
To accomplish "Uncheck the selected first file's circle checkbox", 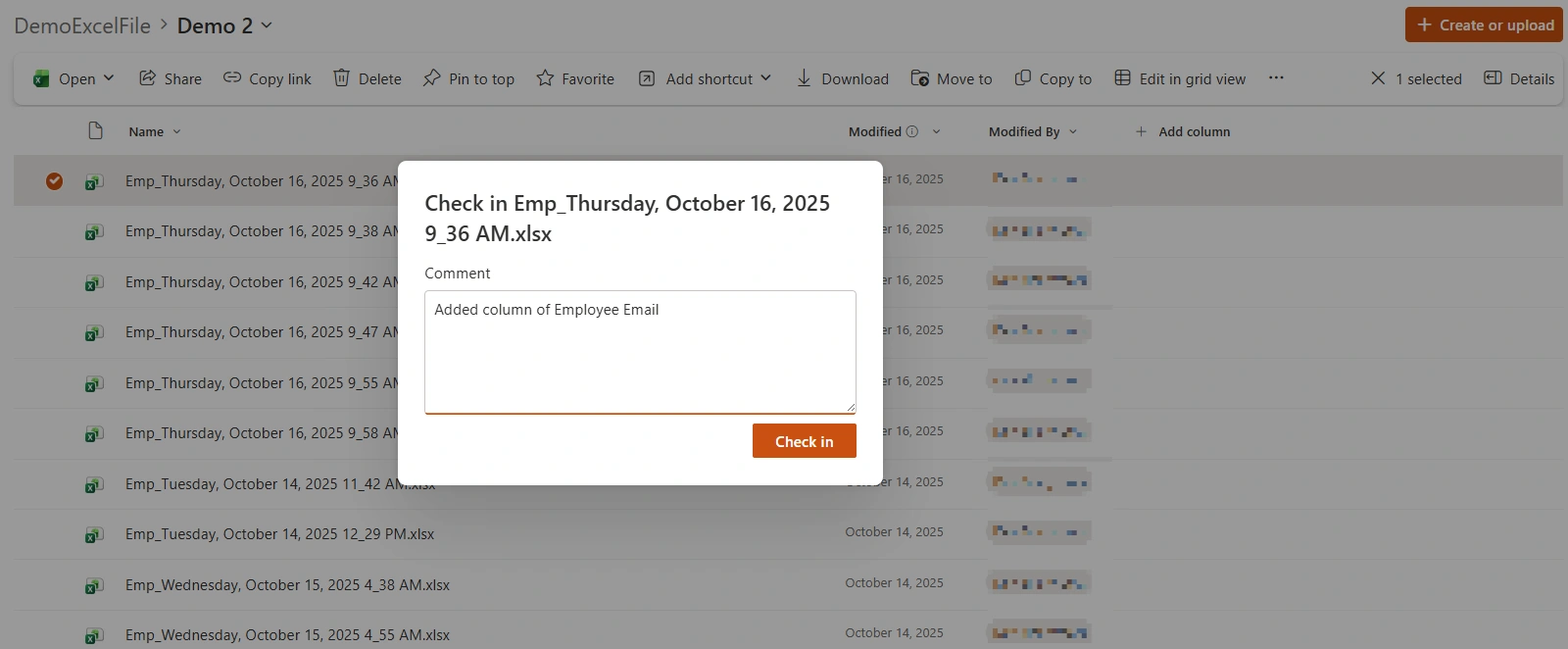I will click(x=54, y=180).
